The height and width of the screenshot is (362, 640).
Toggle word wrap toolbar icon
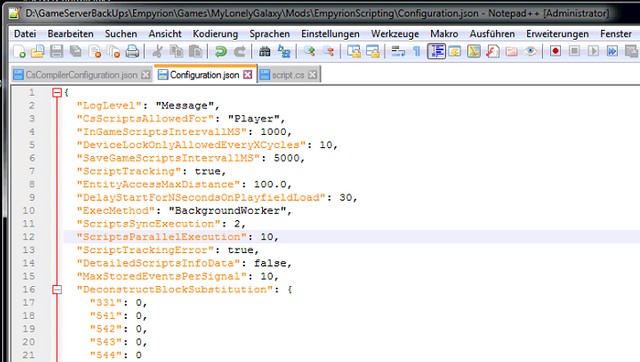[x=398, y=51]
